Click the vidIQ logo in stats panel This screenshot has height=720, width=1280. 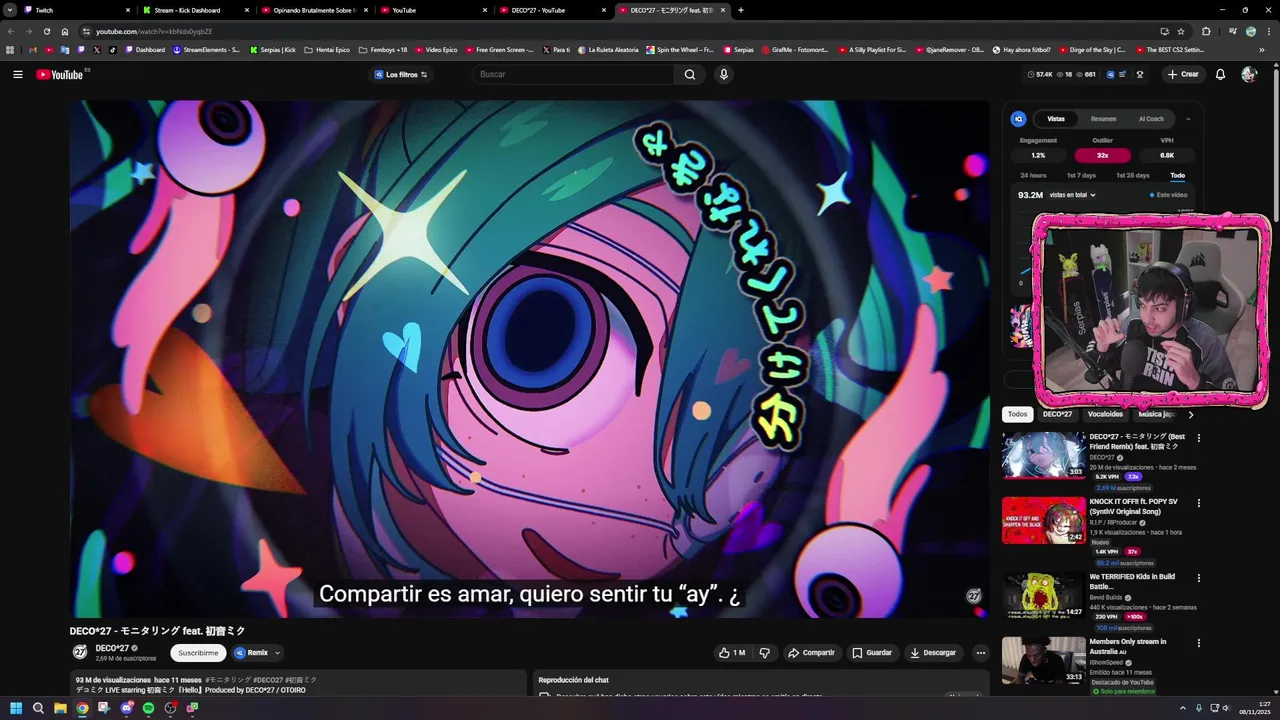[1019, 119]
